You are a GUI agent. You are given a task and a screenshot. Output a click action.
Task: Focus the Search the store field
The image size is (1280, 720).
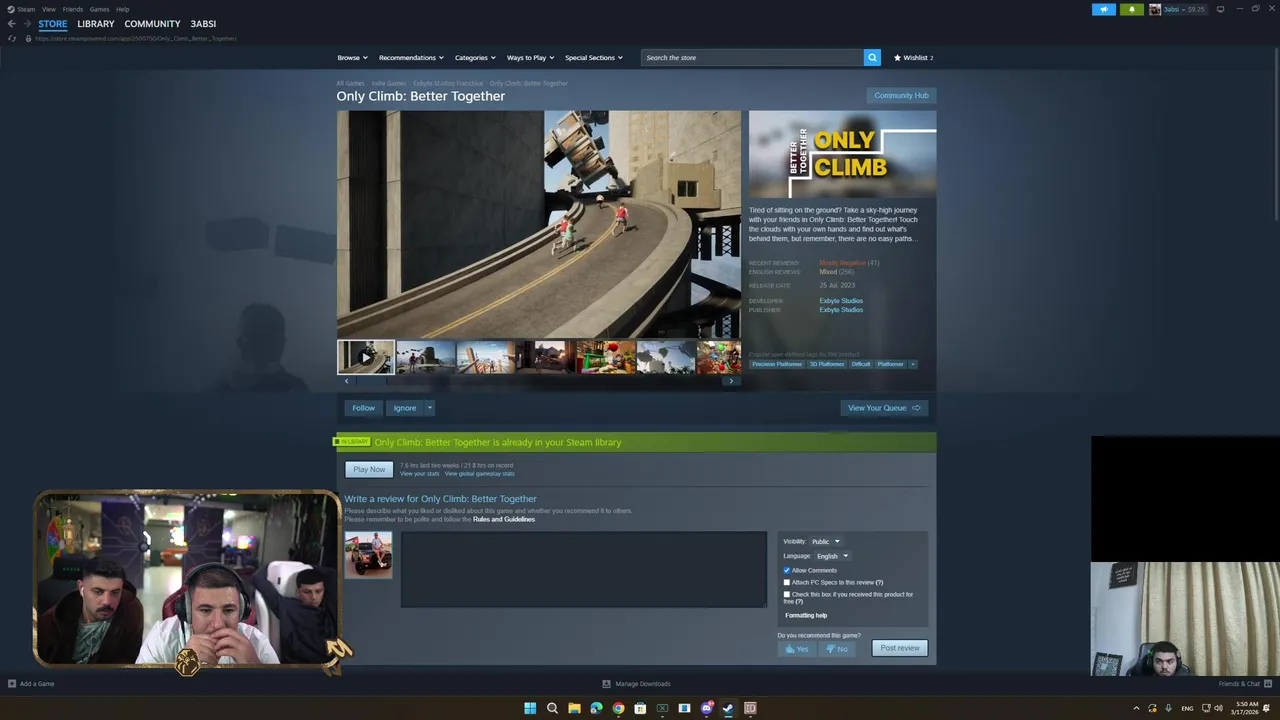[x=752, y=57]
